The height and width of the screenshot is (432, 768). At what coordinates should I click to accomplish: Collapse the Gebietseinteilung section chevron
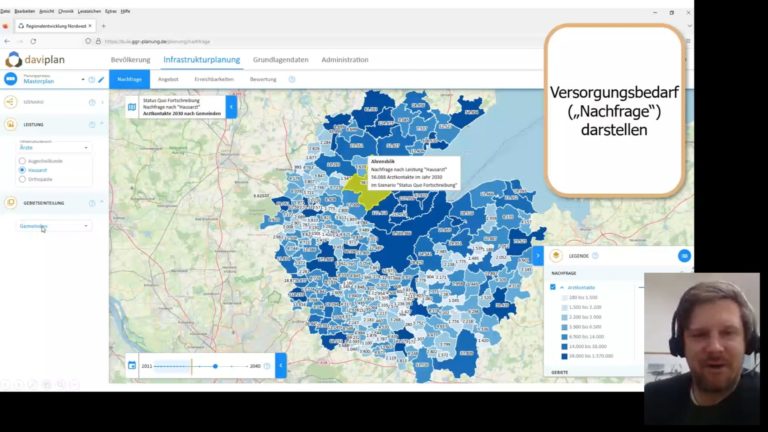[102, 201]
